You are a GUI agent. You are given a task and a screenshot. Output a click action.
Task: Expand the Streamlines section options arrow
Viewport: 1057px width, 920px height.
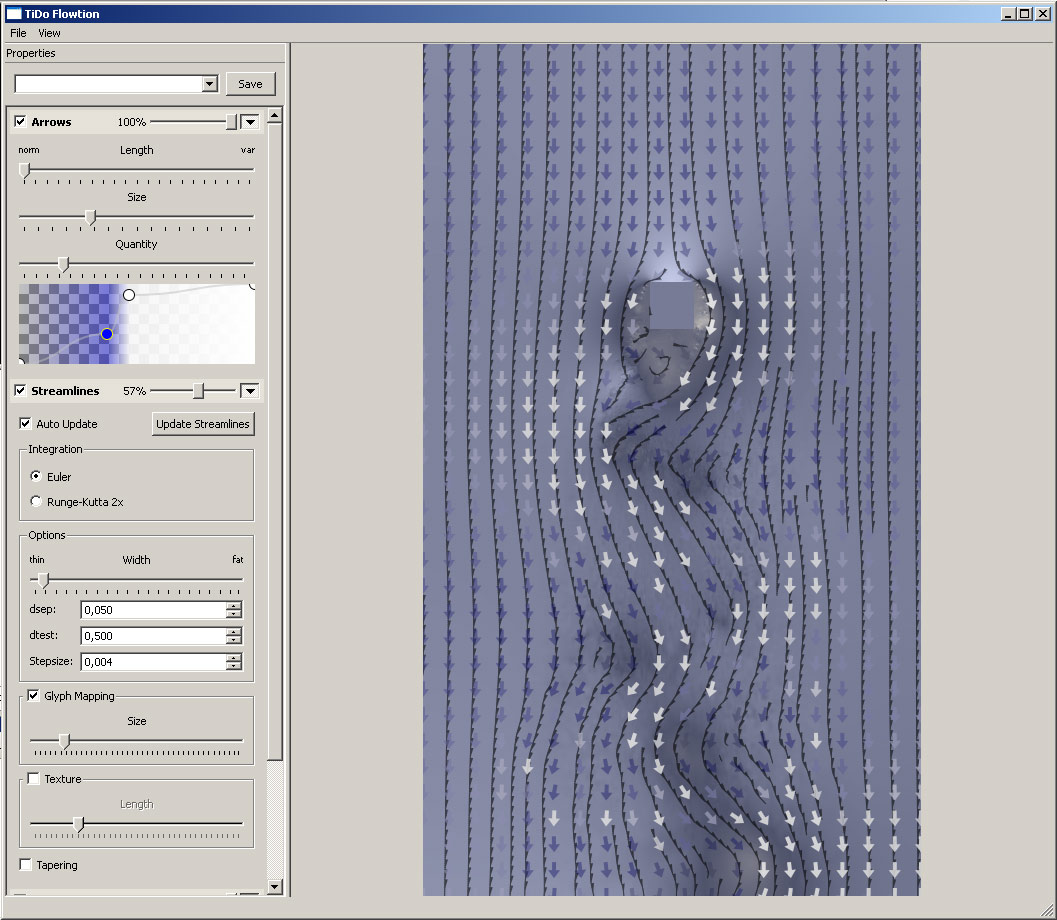(250, 391)
